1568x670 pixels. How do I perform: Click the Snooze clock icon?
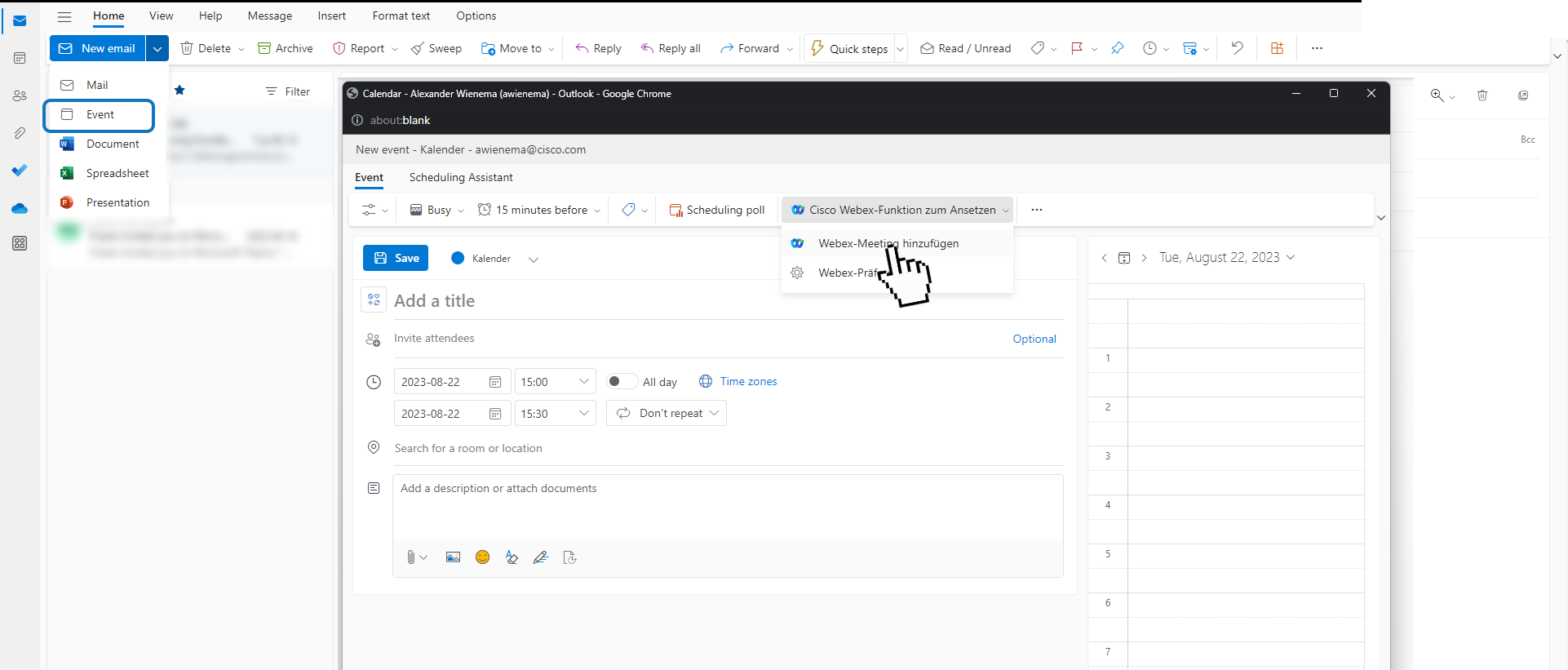(x=1149, y=48)
